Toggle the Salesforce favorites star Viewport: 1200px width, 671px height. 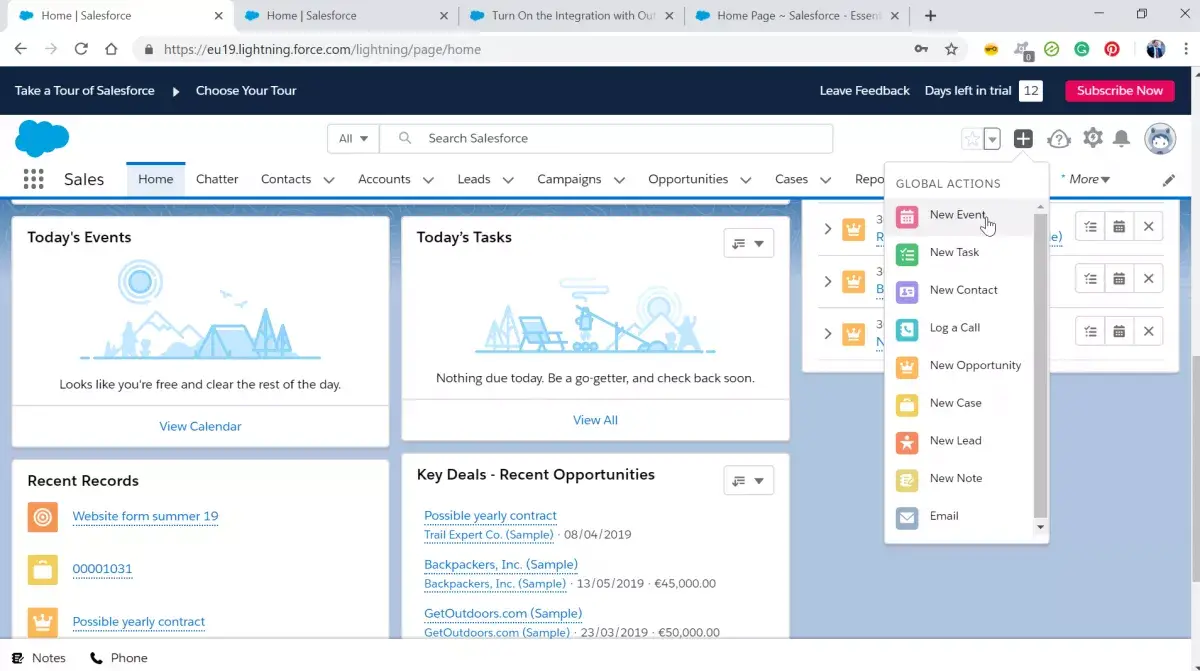[971, 140]
